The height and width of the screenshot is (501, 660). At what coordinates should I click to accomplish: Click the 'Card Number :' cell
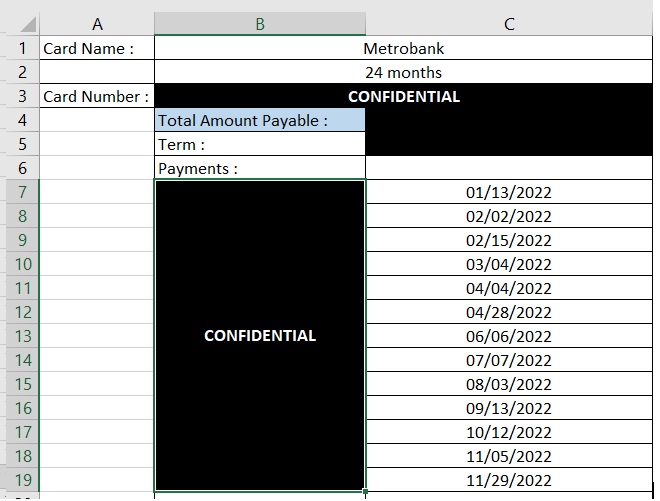click(97, 96)
